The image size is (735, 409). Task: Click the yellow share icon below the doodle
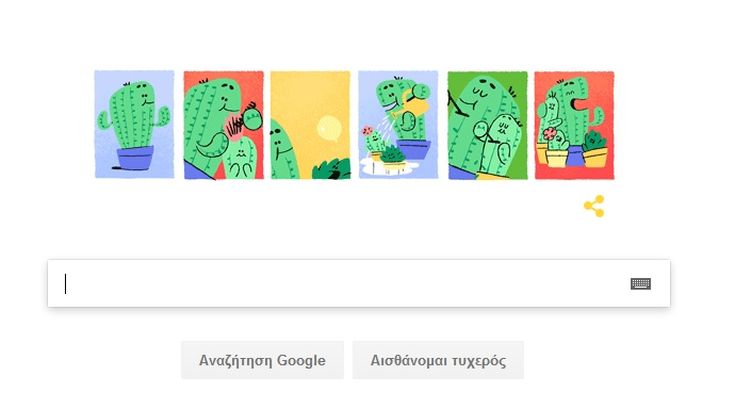click(x=594, y=206)
